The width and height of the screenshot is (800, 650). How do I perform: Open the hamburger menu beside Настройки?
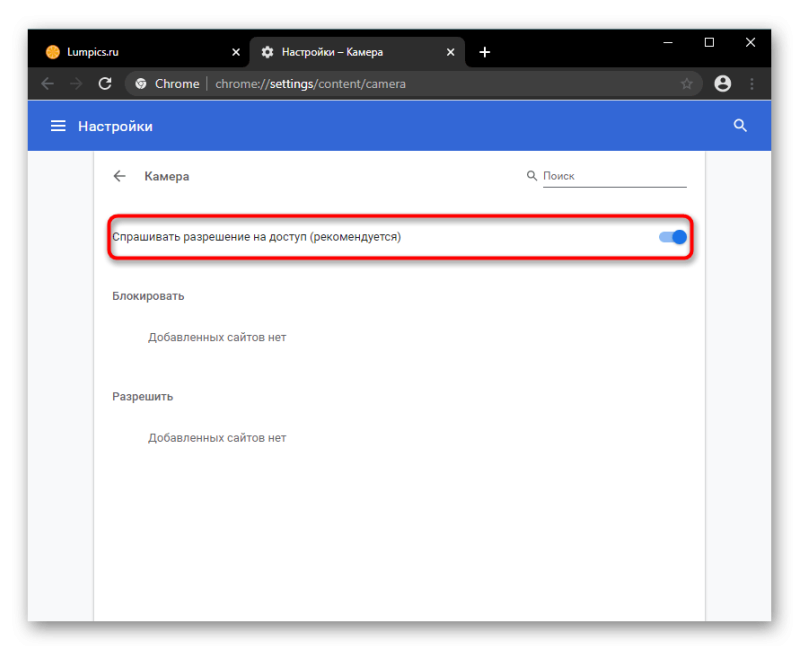pyautogui.click(x=58, y=126)
